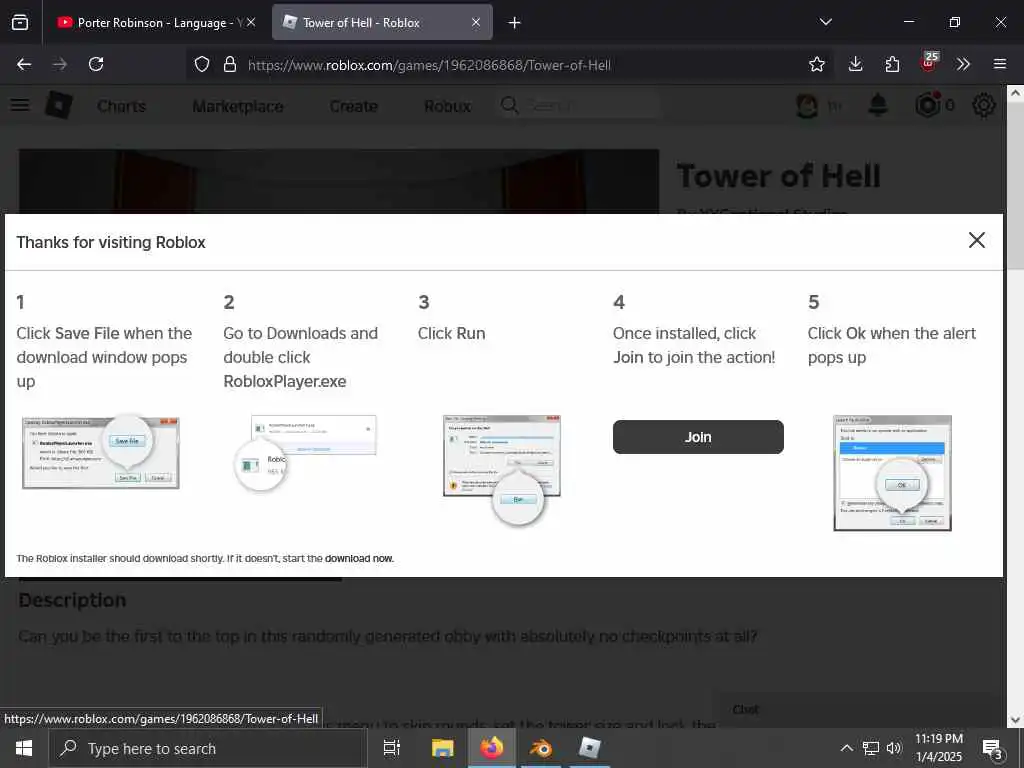Open the Roblox hamburger navigation menu
1024x768 pixels.
20,105
